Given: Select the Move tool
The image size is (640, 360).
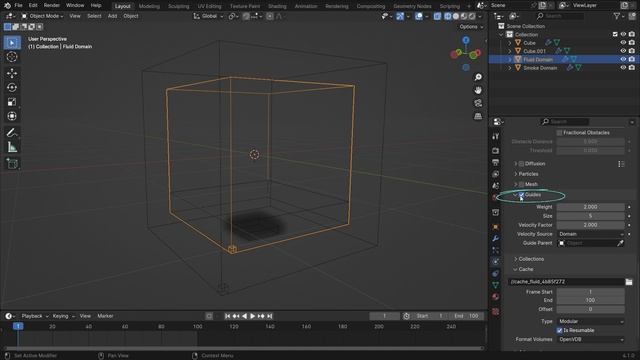Looking at the screenshot, I should [12, 73].
